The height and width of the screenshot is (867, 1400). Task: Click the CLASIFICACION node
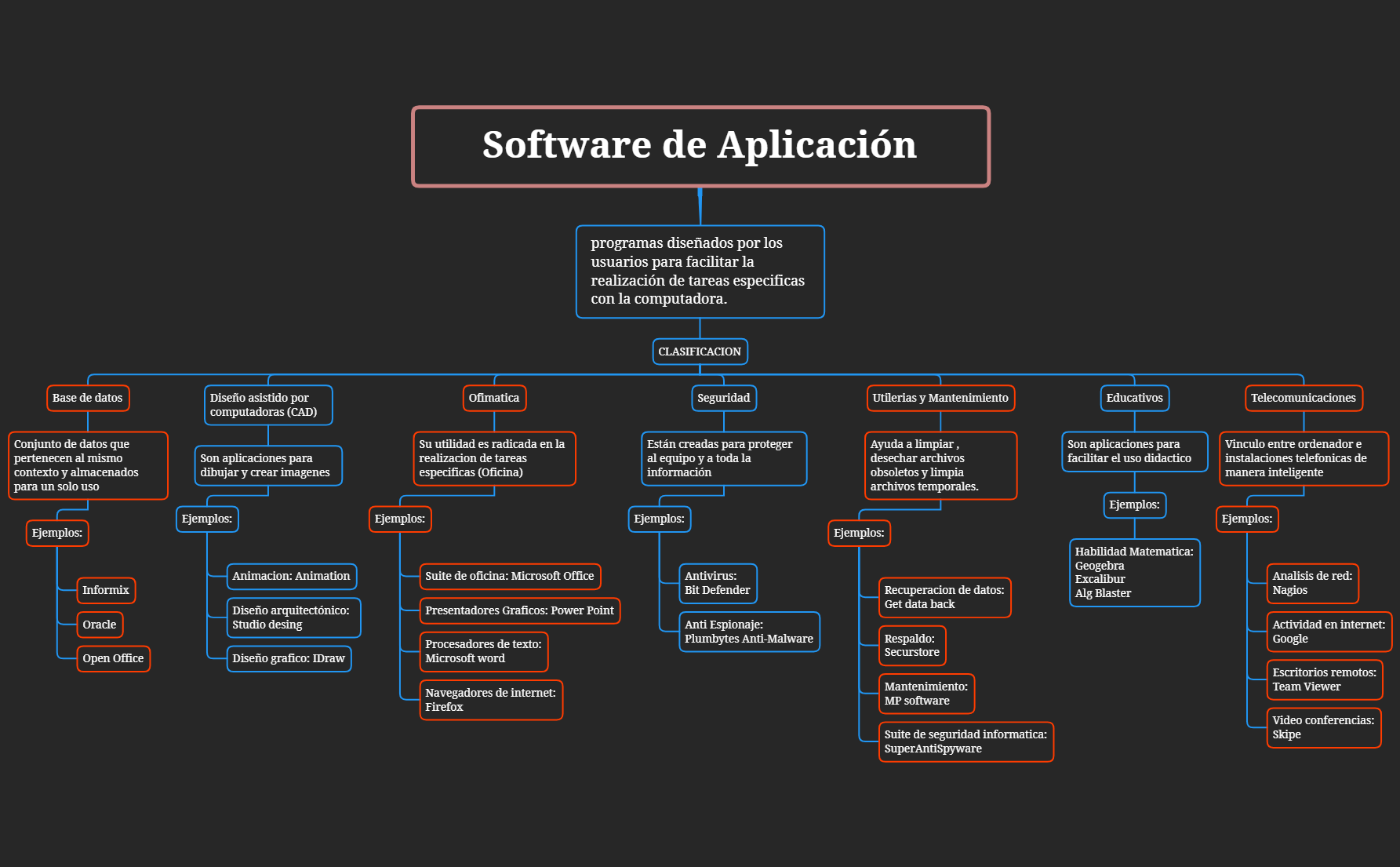click(x=700, y=352)
